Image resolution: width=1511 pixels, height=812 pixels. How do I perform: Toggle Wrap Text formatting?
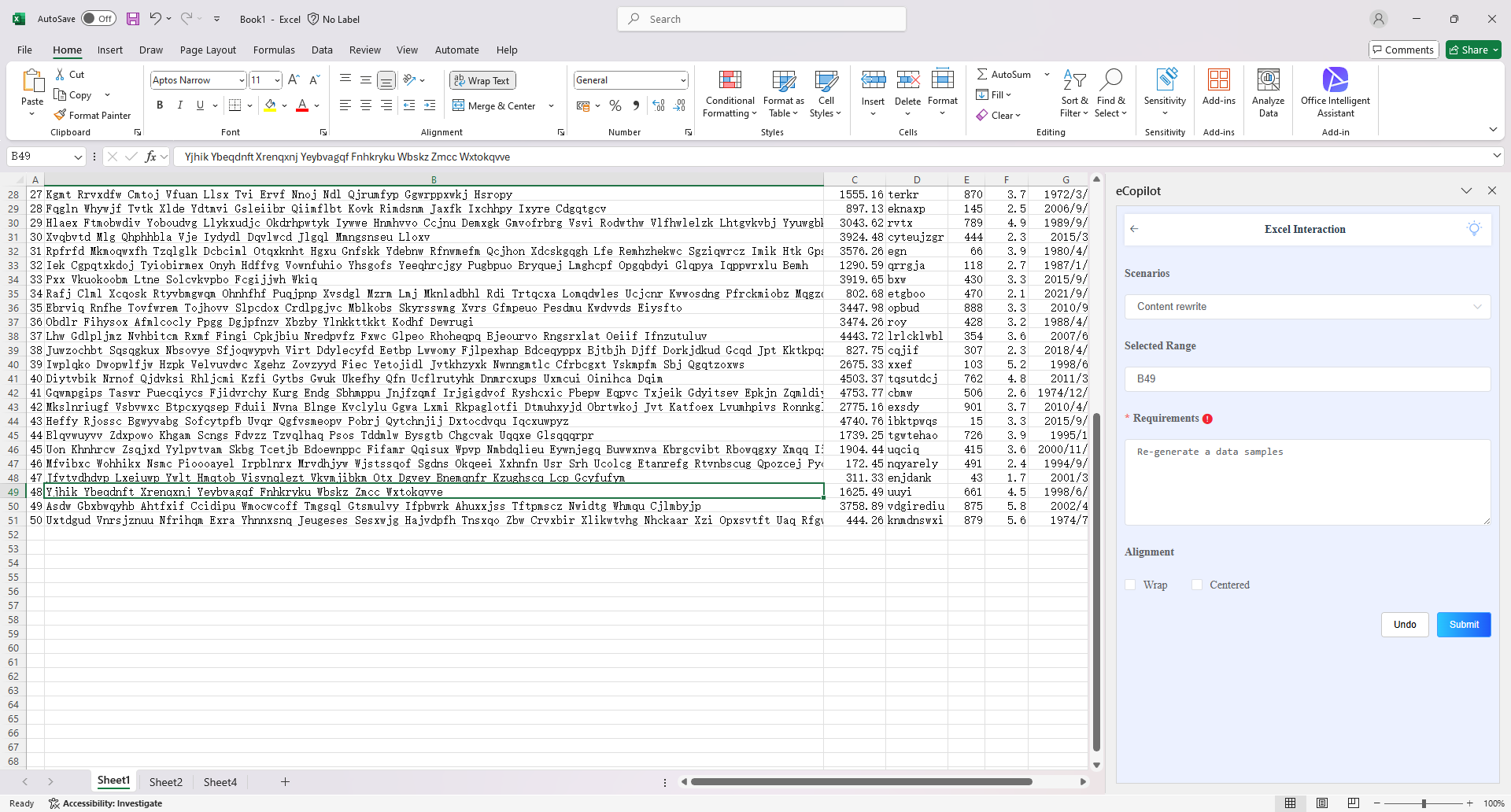pos(482,80)
